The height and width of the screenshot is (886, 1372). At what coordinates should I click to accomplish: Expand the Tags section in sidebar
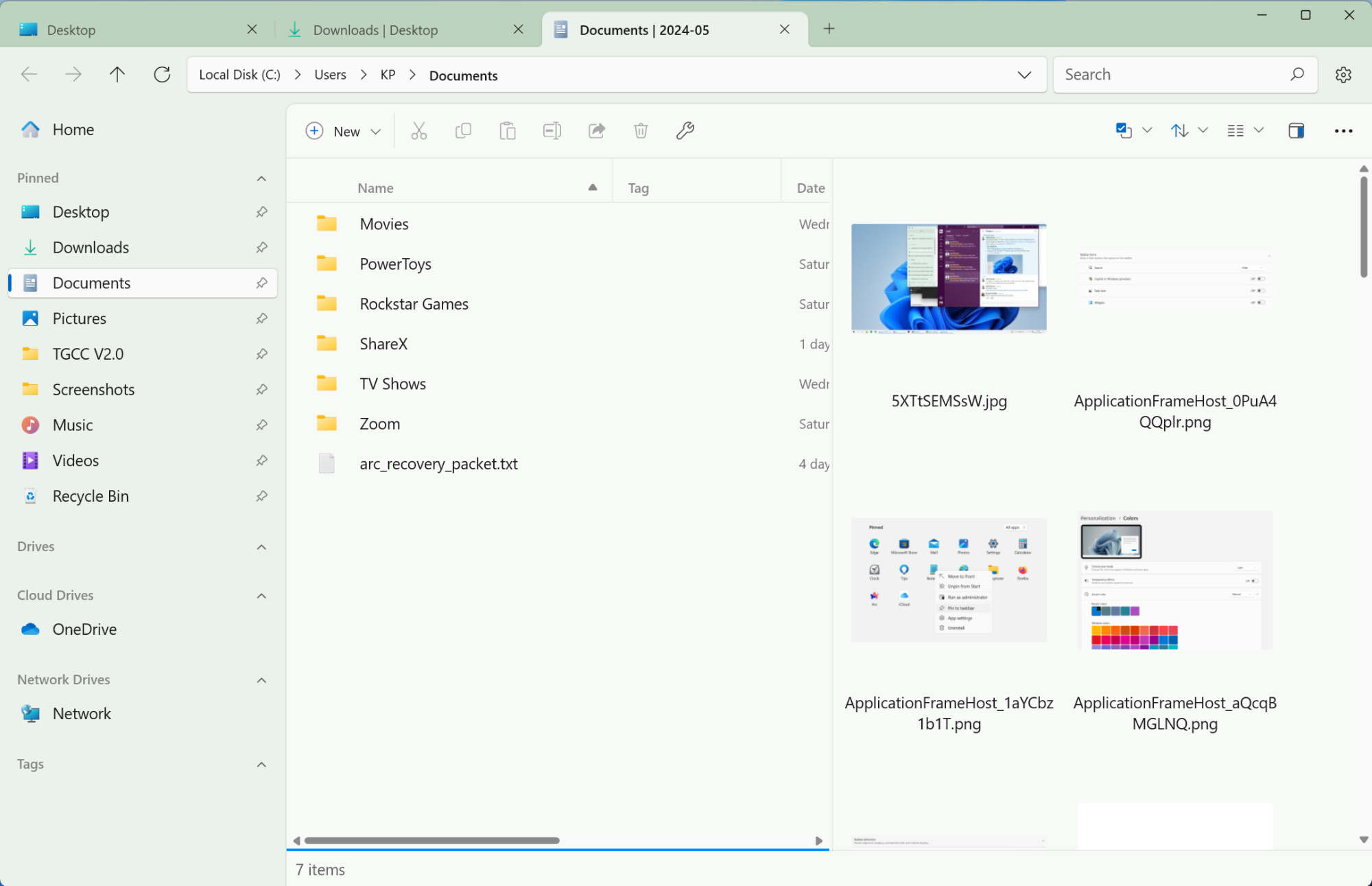coord(262,763)
